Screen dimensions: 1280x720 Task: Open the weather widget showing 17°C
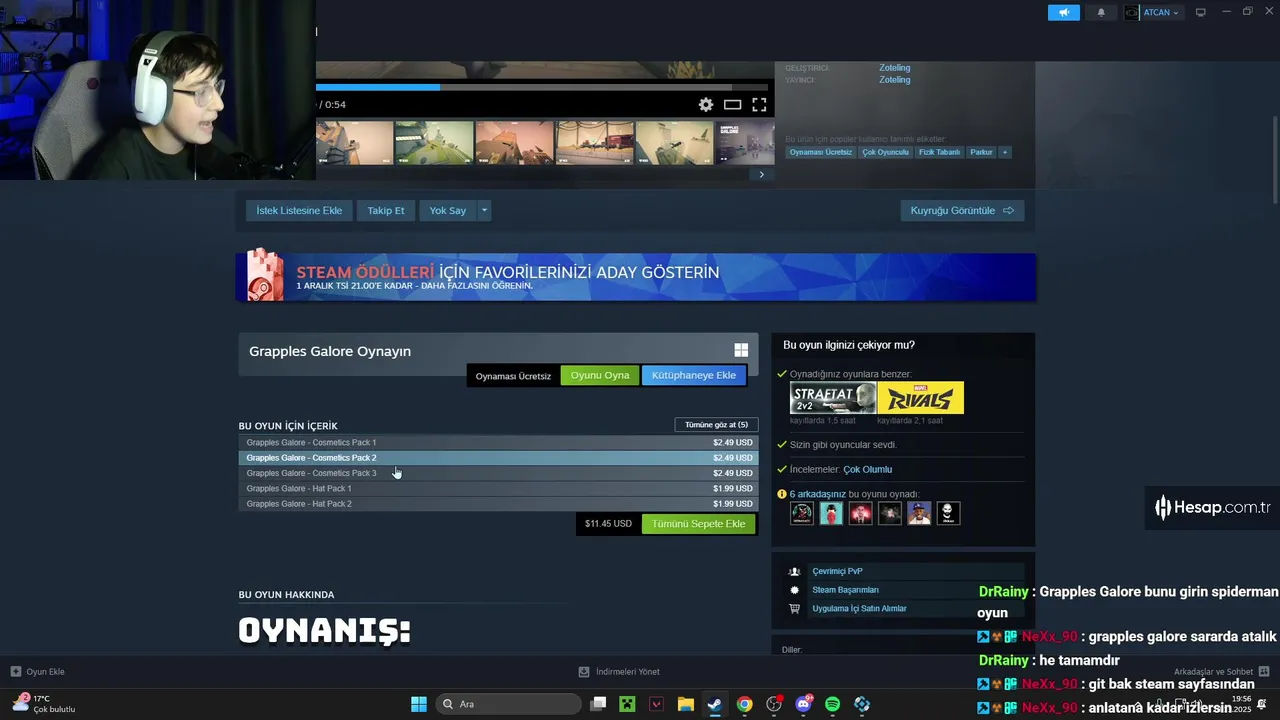pos(43,703)
